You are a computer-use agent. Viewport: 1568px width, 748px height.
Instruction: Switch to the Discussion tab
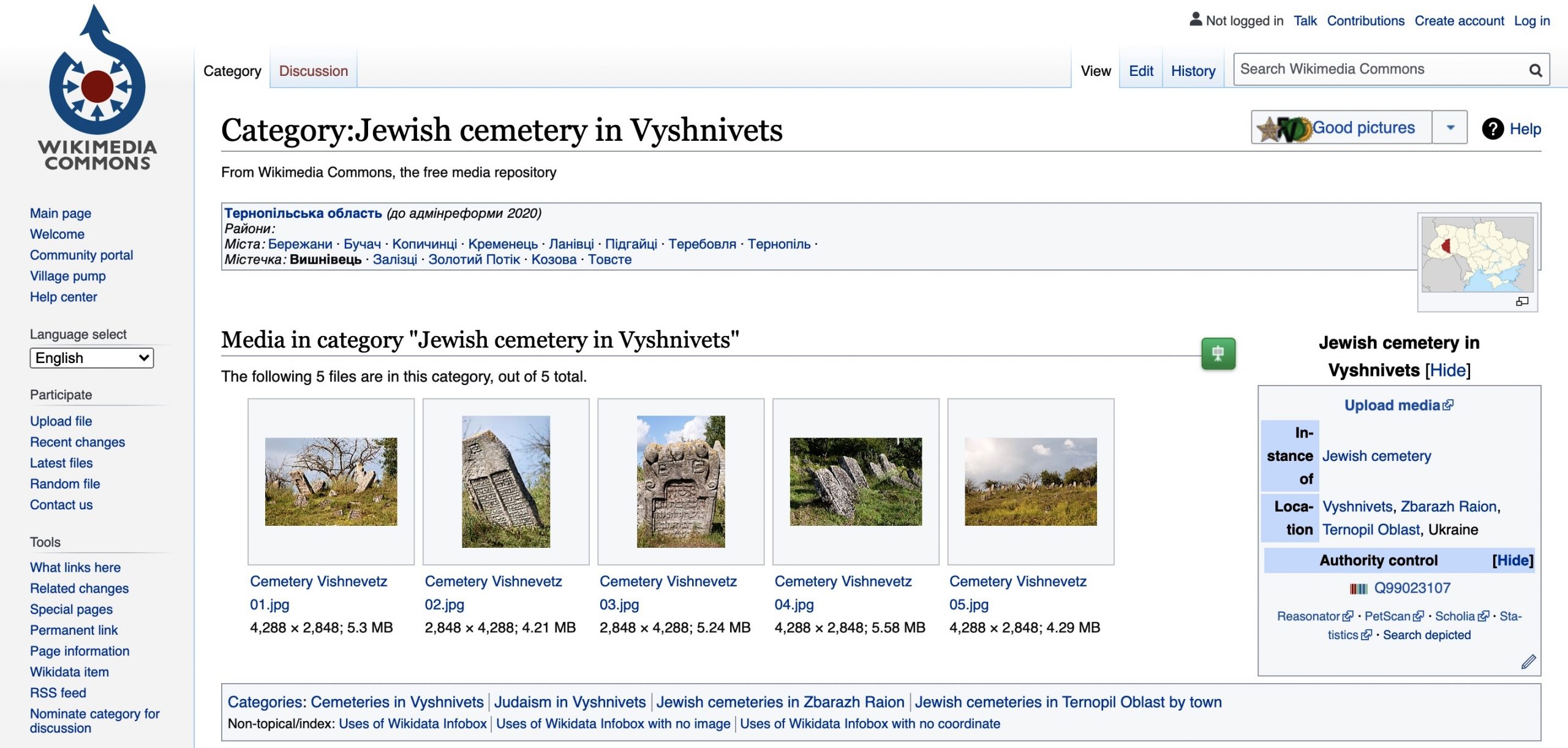pyautogui.click(x=313, y=71)
